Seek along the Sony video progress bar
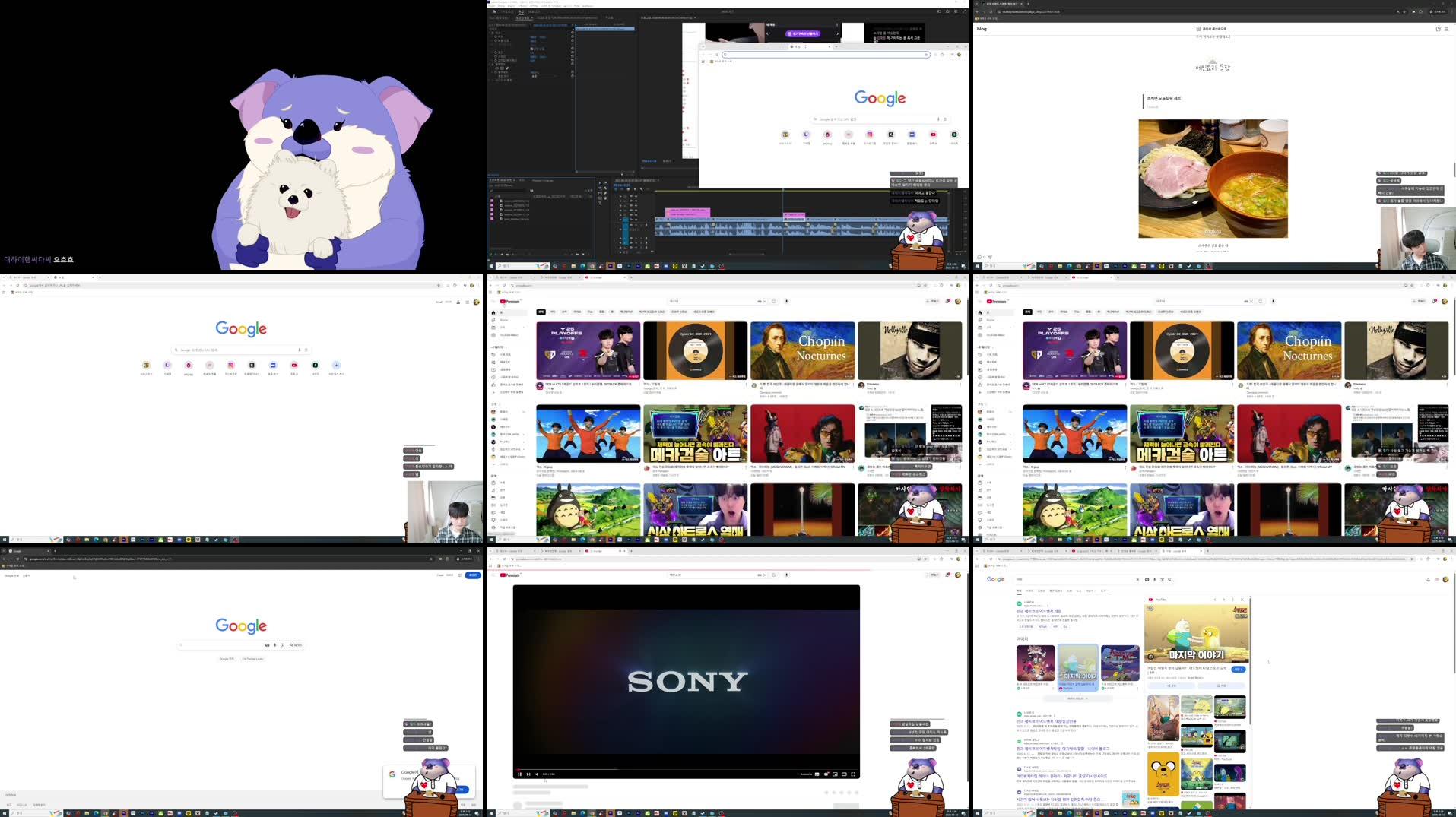Viewport: 1456px width, 817px height. point(687,769)
